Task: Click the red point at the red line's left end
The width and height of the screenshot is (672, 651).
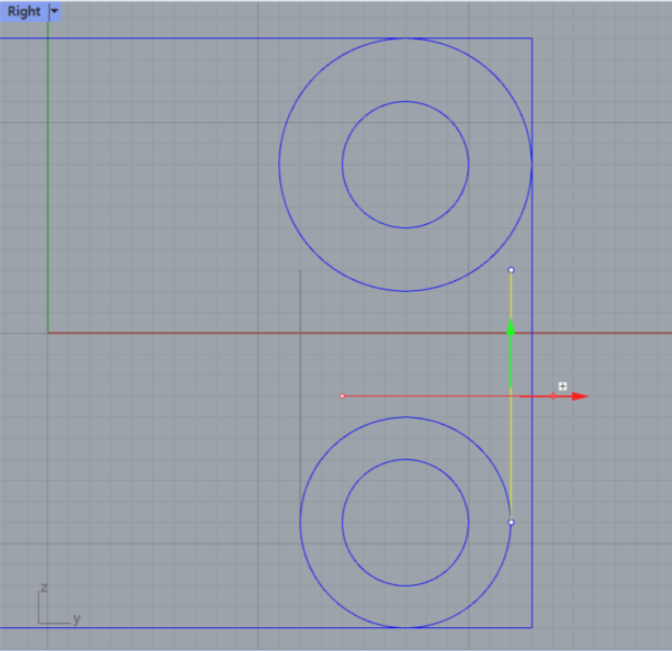Action: tap(342, 396)
